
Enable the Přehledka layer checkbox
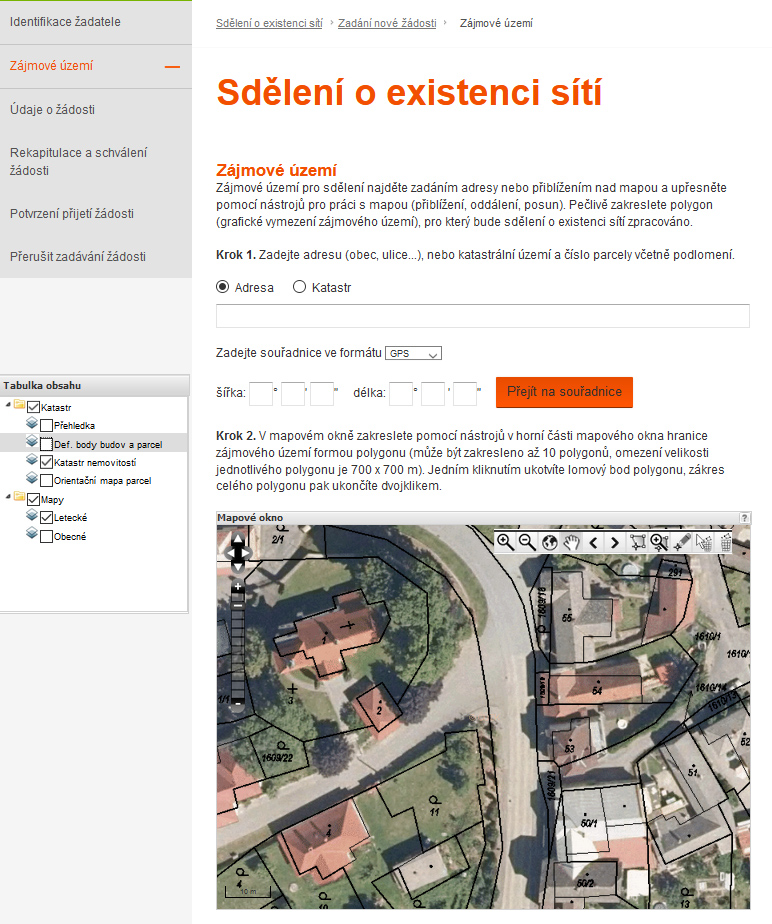tap(47, 425)
